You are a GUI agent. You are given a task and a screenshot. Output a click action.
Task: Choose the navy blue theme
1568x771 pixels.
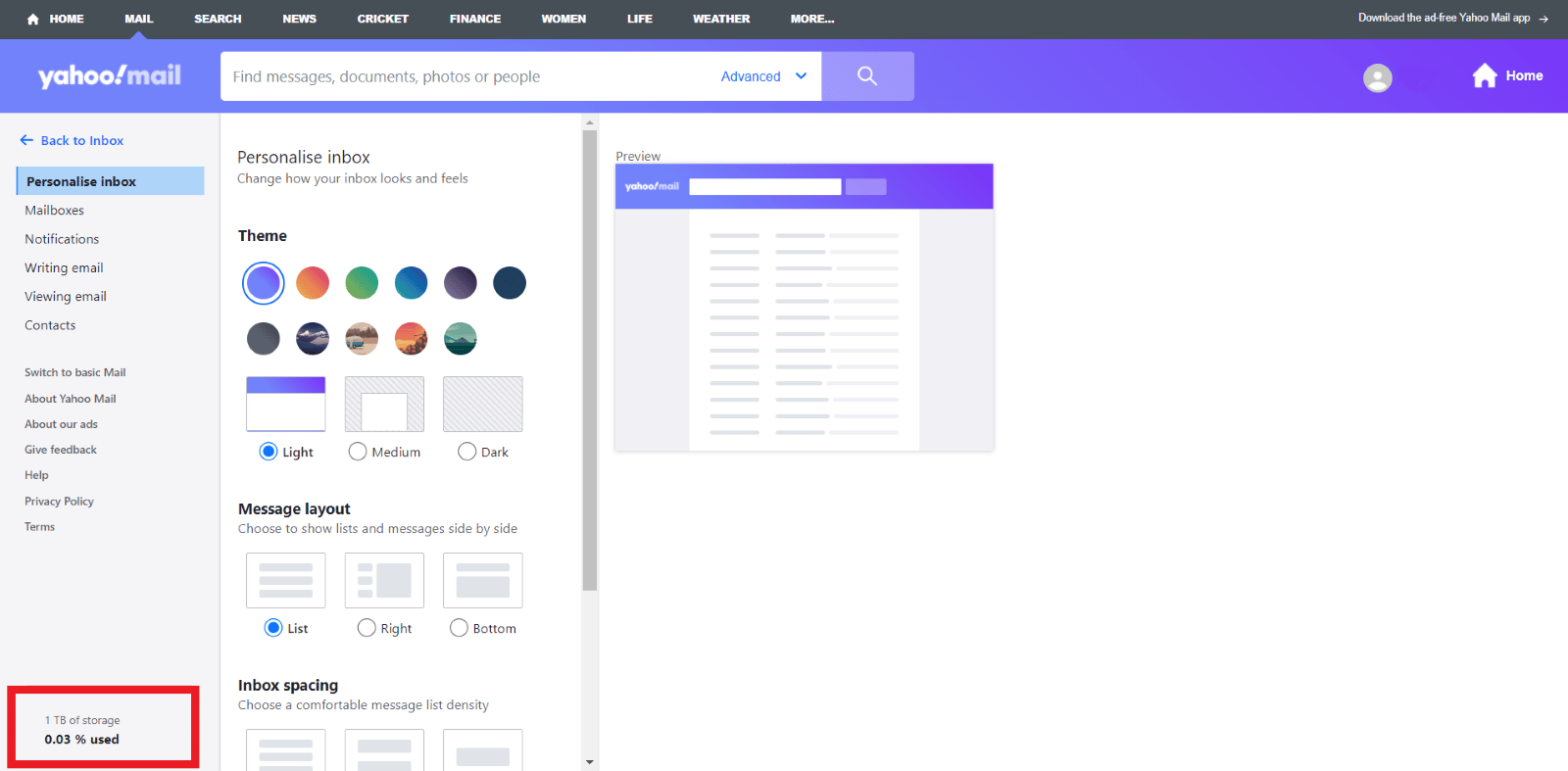pos(510,283)
